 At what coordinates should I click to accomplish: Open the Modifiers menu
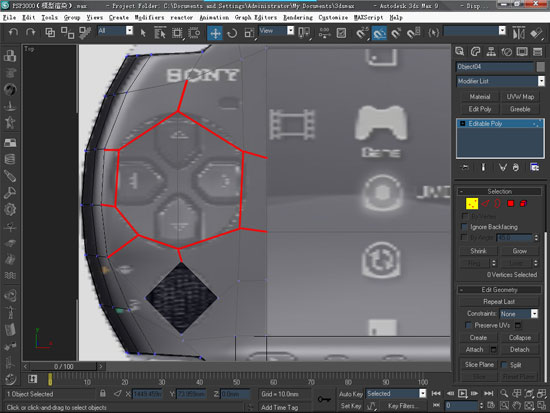149,18
